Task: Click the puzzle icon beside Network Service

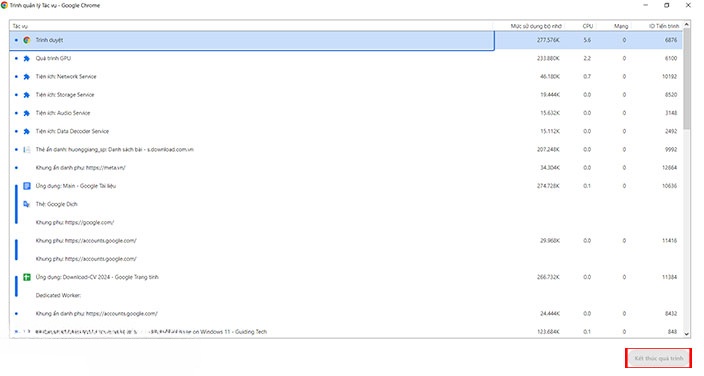Action: (26, 77)
